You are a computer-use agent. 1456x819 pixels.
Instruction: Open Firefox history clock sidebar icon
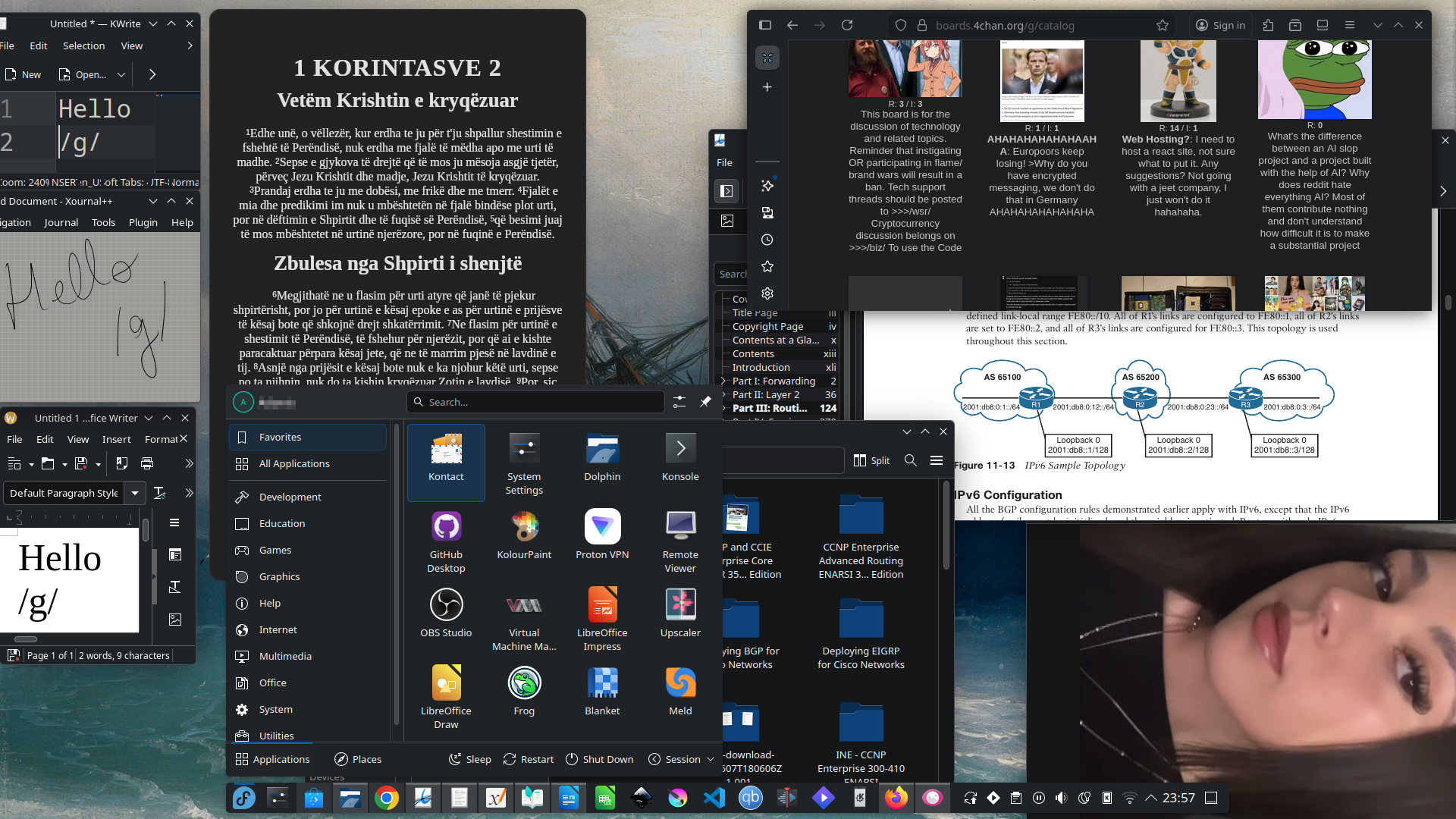point(767,240)
